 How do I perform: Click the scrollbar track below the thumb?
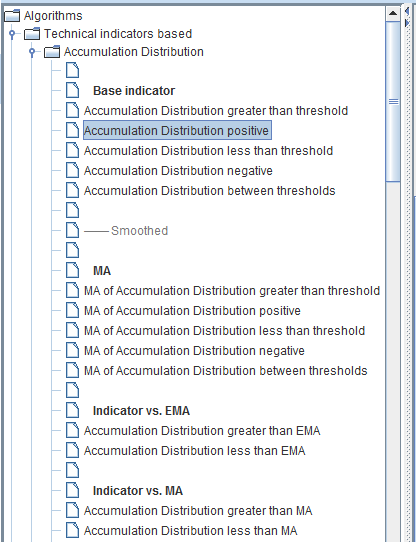[393, 361]
